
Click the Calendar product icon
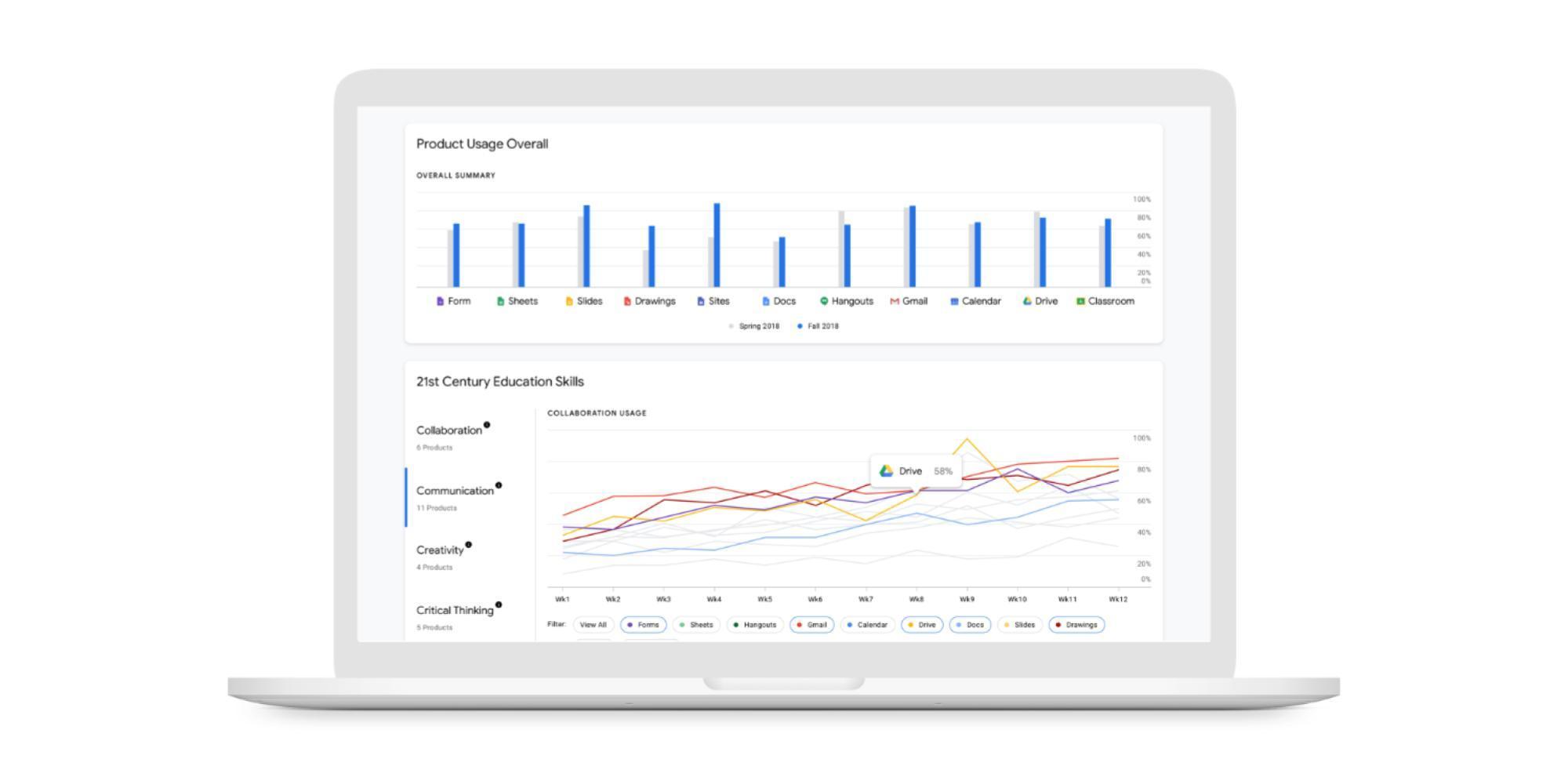pos(954,301)
